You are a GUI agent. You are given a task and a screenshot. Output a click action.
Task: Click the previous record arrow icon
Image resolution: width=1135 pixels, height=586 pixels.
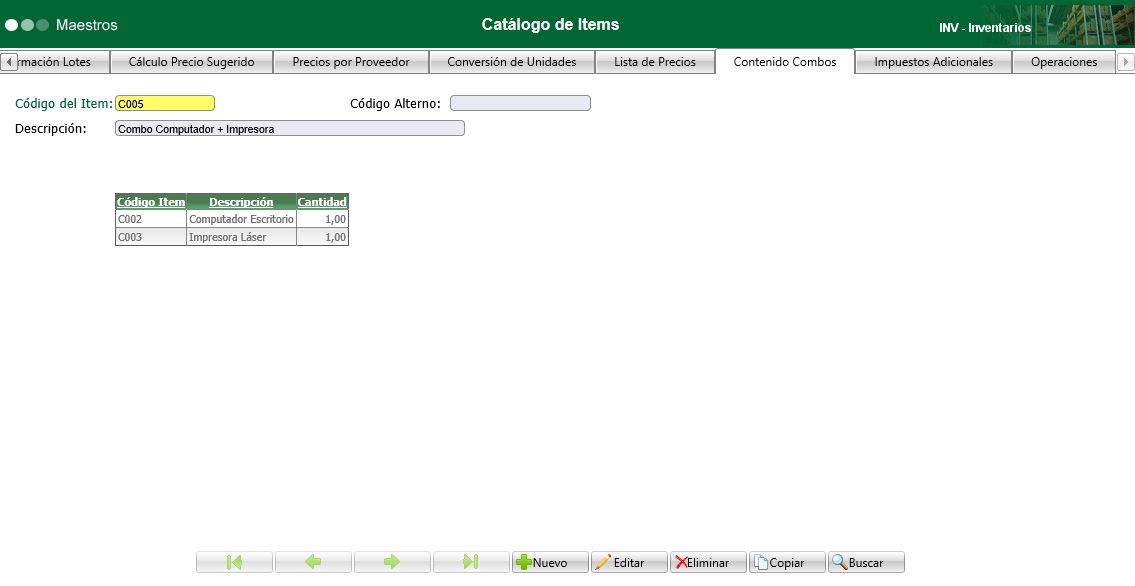pos(313,561)
